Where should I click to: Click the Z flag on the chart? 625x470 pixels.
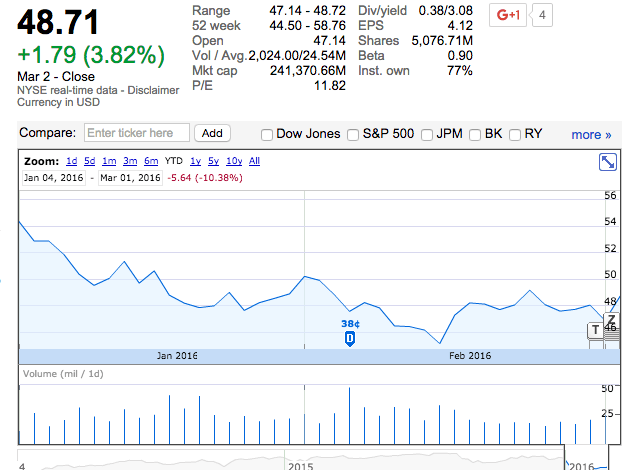[x=611, y=320]
